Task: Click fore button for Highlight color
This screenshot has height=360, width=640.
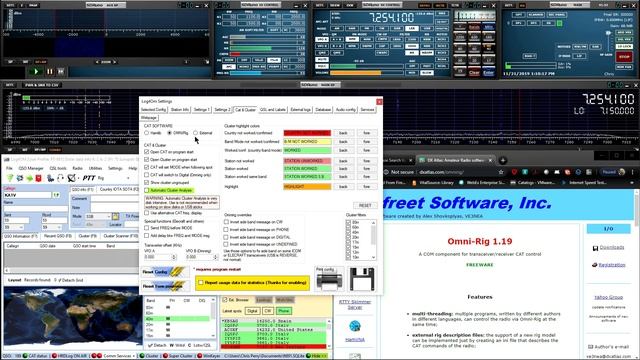Action: pos(367,187)
